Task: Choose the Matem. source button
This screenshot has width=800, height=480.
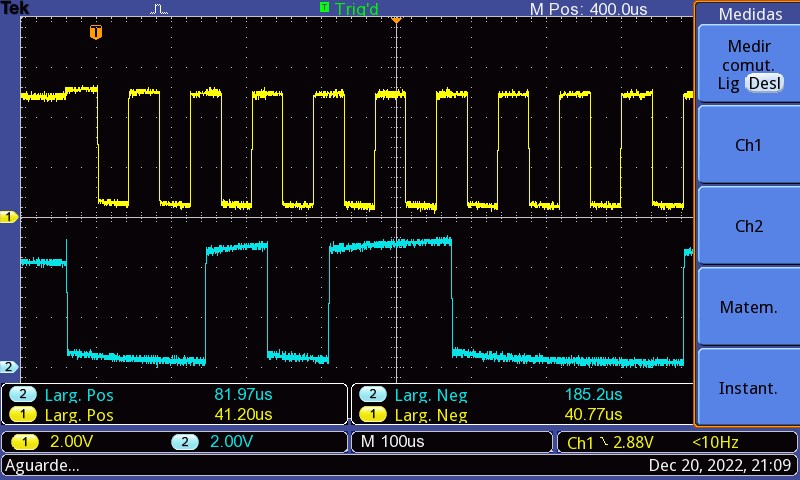Action: [x=748, y=307]
